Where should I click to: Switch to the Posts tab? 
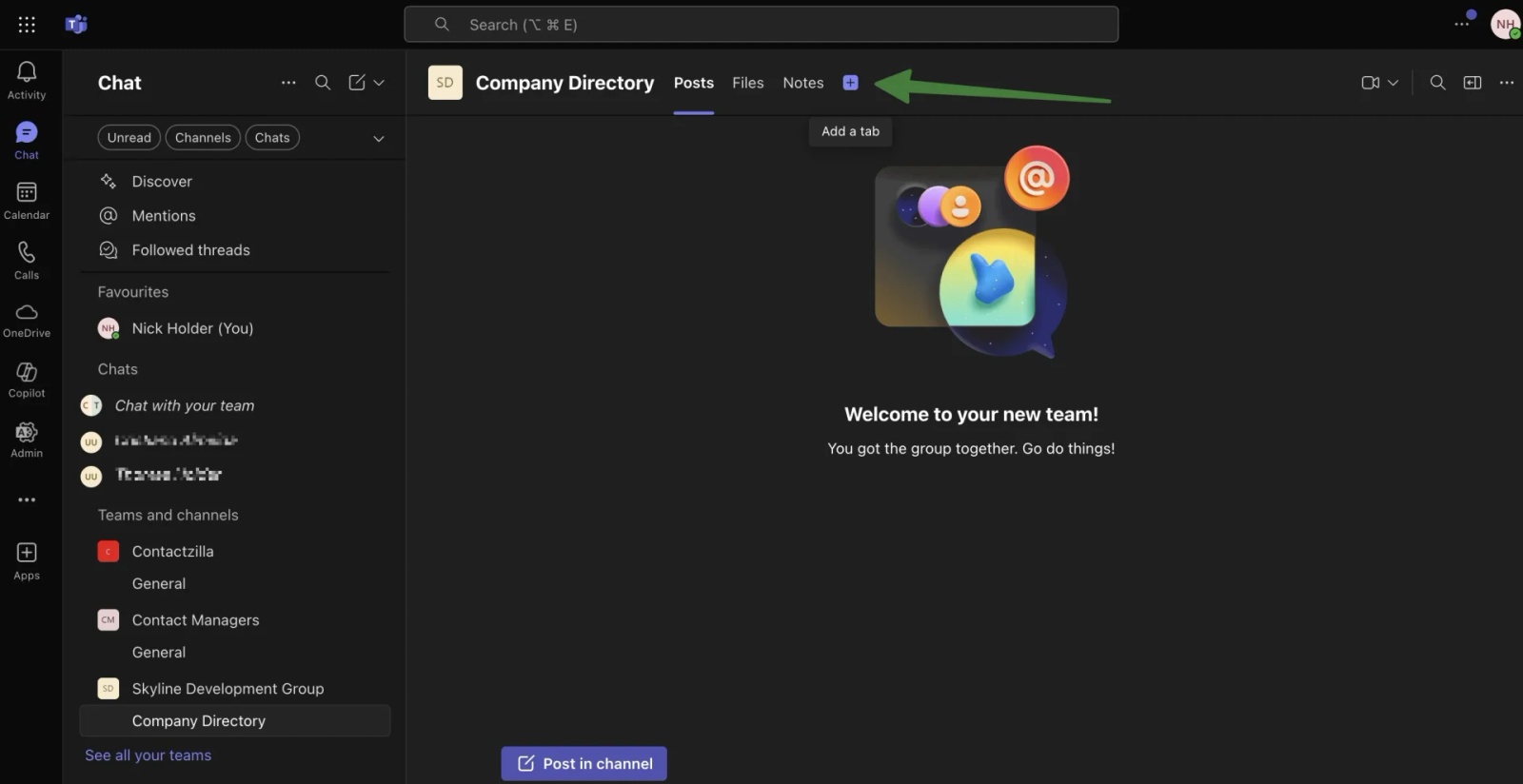tap(694, 83)
